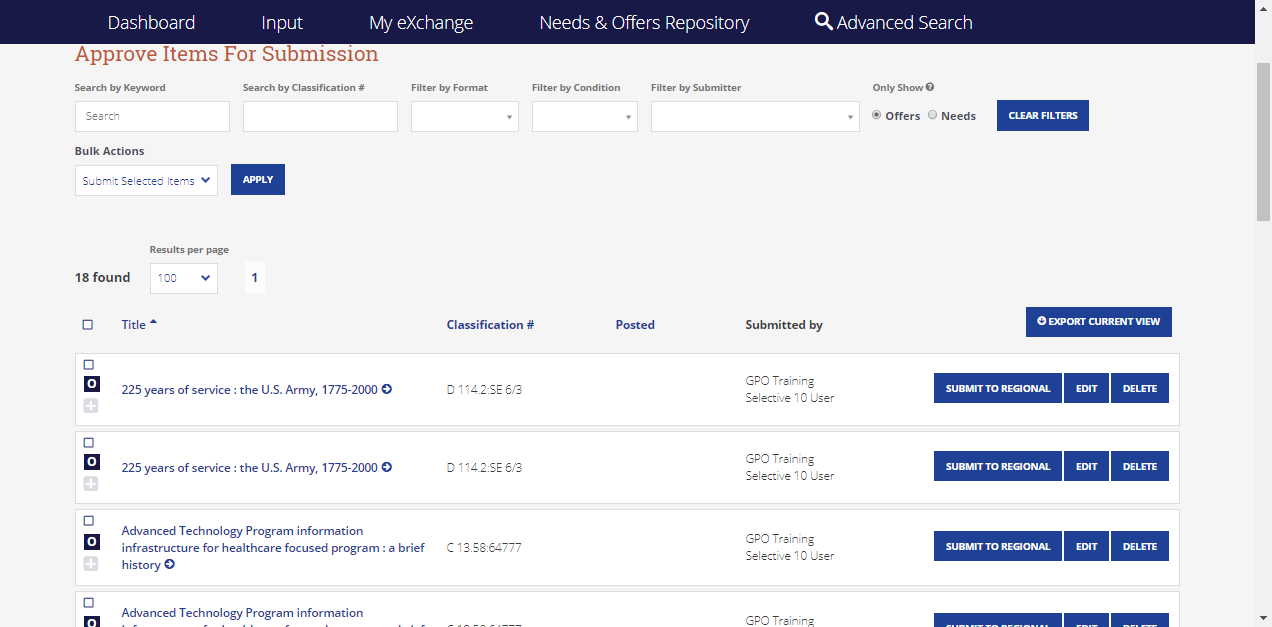
Task: Edit the first 225 years of service item
Action: point(1086,388)
